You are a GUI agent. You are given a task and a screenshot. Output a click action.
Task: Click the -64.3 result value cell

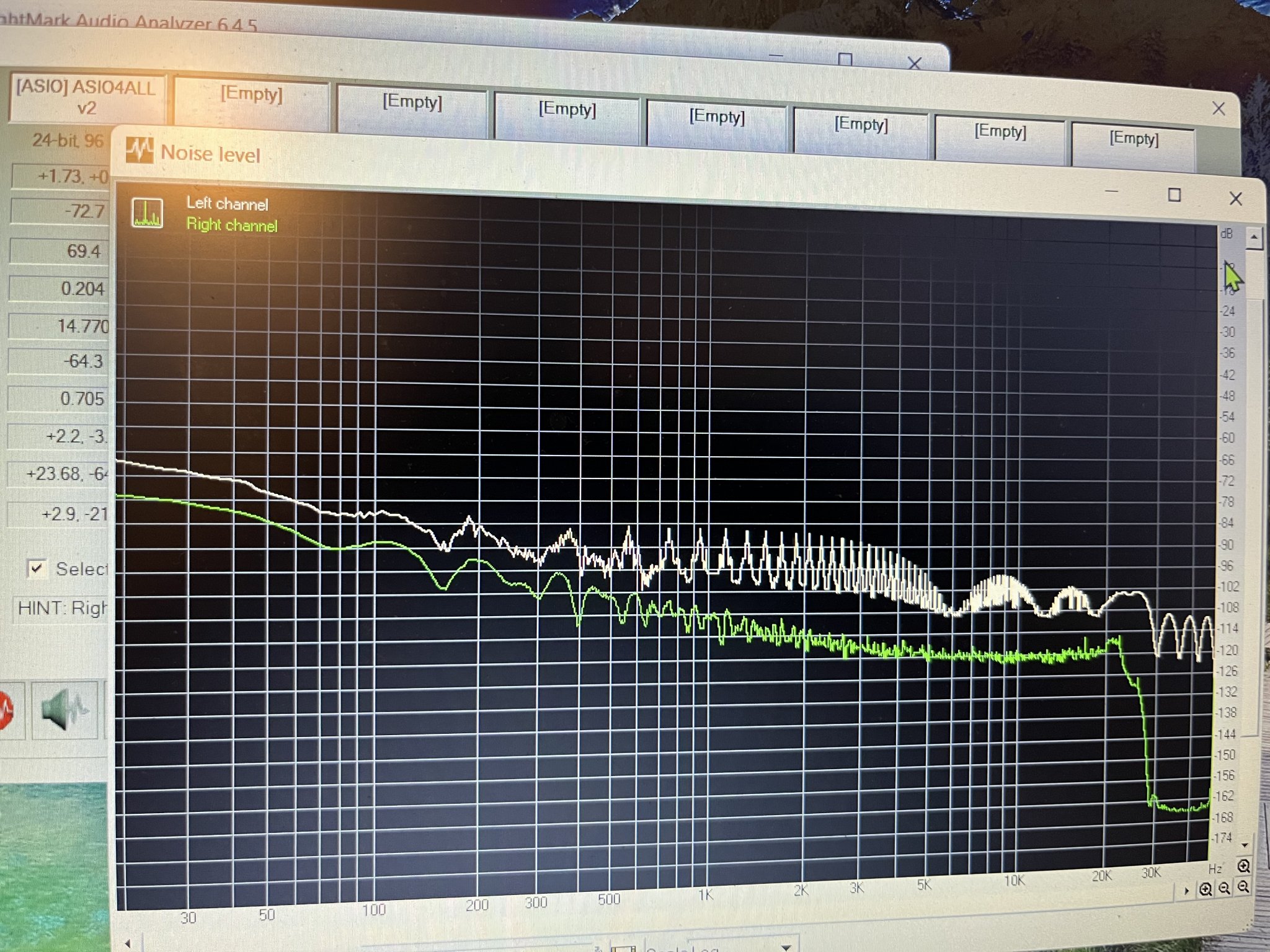58,361
